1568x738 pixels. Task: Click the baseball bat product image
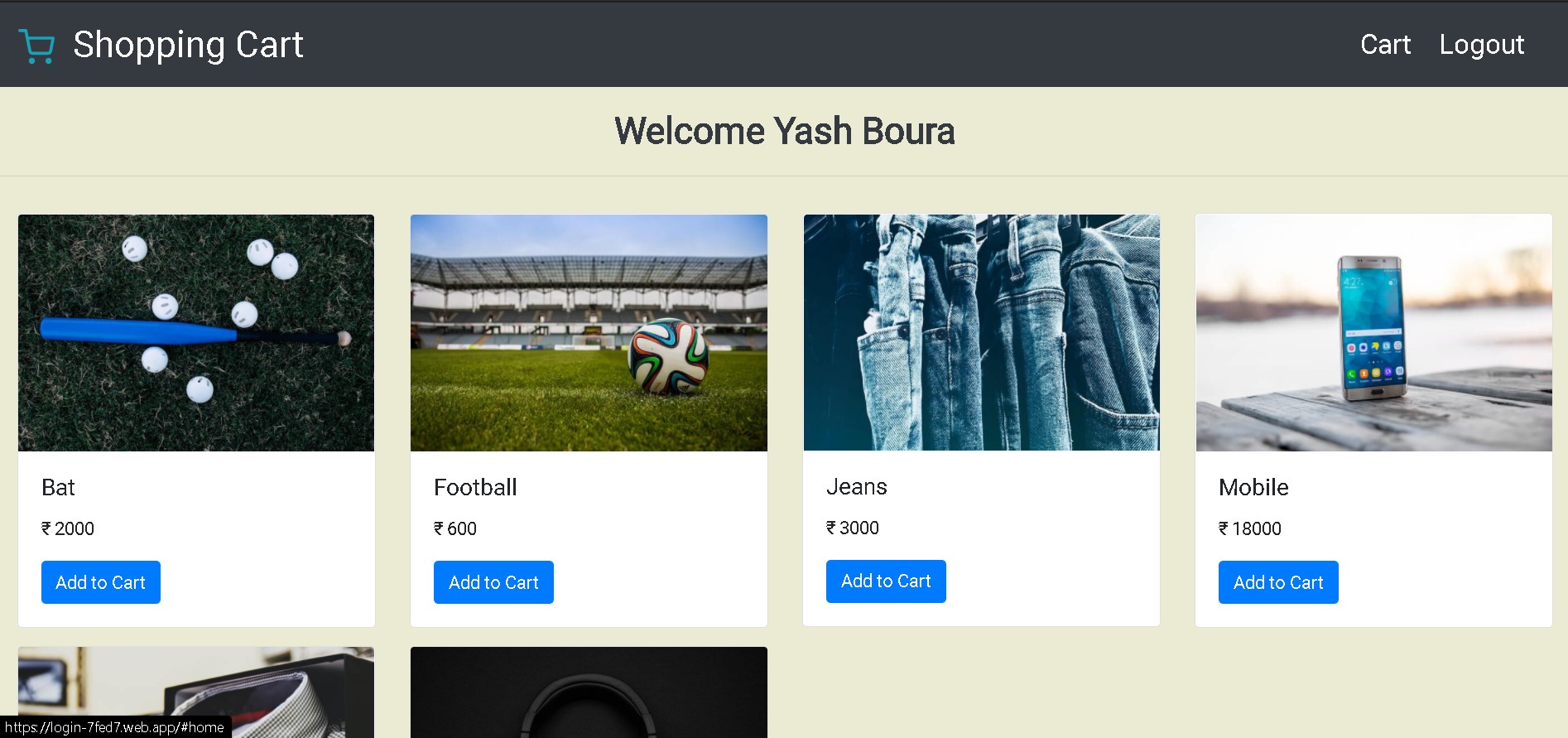(196, 333)
